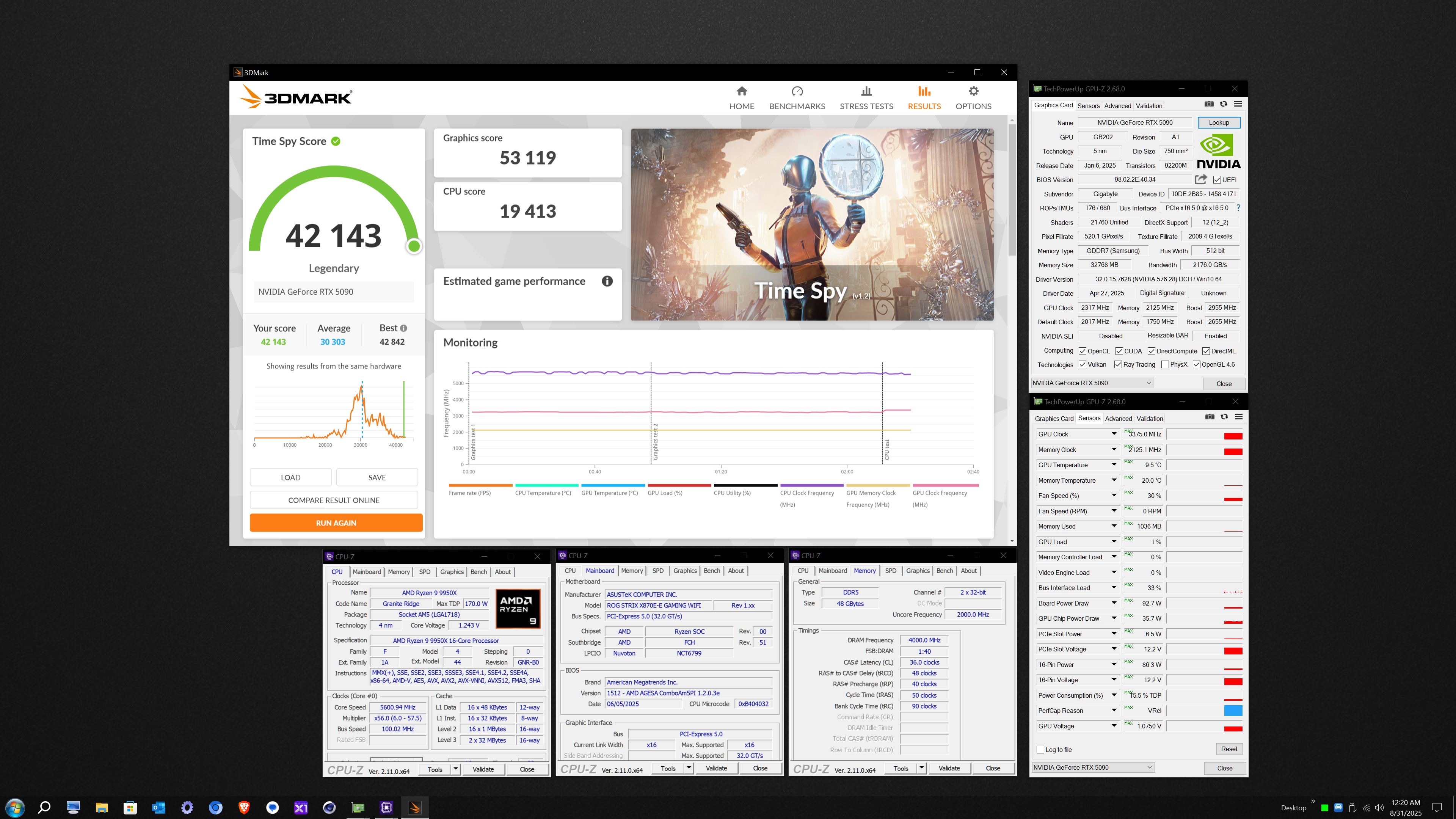Click the CPU Clock Frequency purple legend bar
This screenshot has height=819, width=1456.
(812, 485)
